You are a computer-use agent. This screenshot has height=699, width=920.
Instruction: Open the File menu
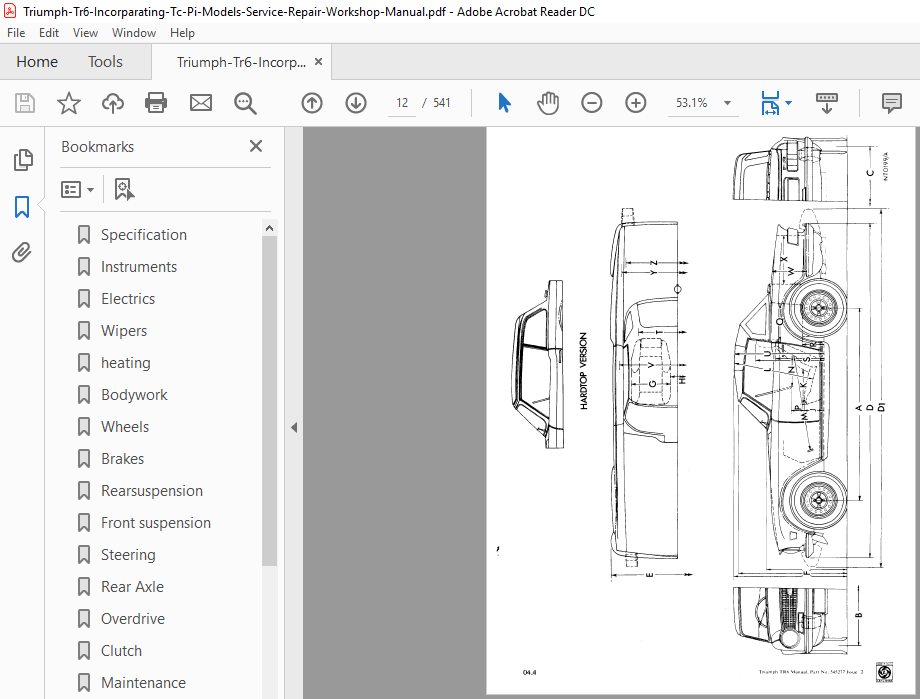(16, 33)
